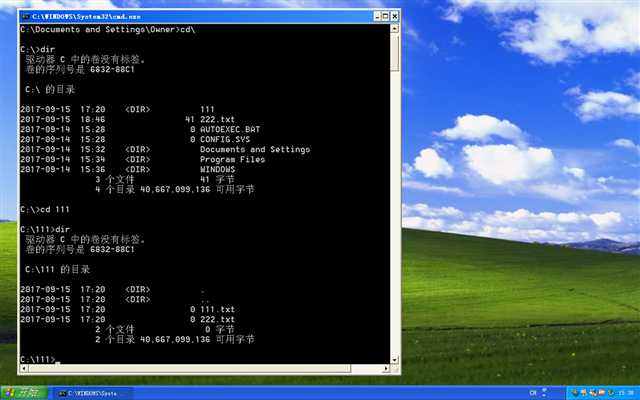
Task: Click the 'C:\111 的目录' heading
Action: pyautogui.click(x=58, y=269)
